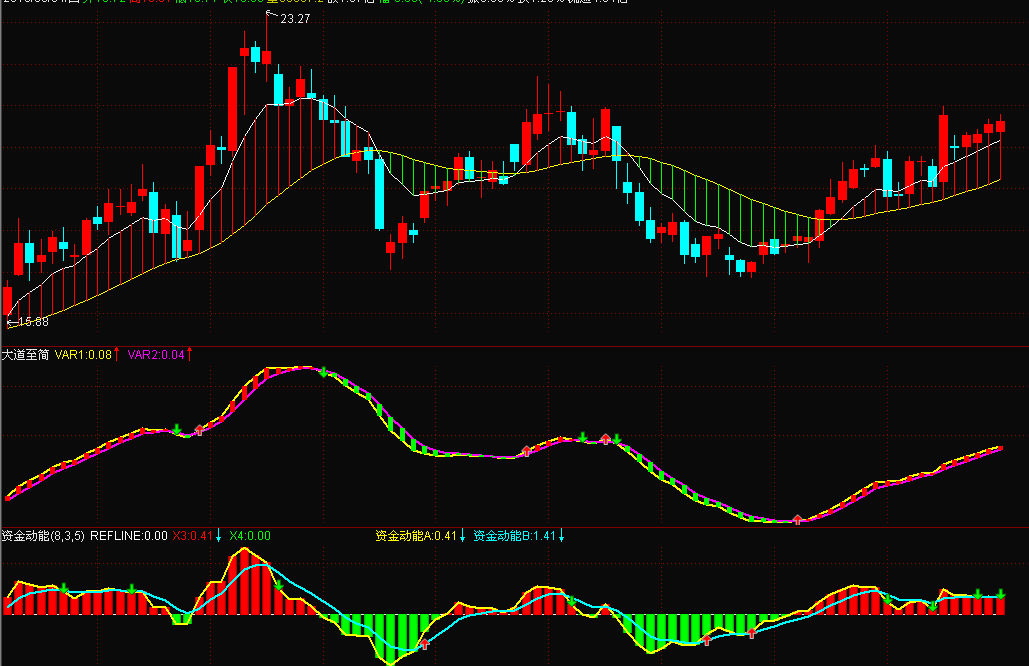This screenshot has height=666, width=1029.
Task: Click the cyan down arrow after 资金动能A value
Action: pos(462,536)
